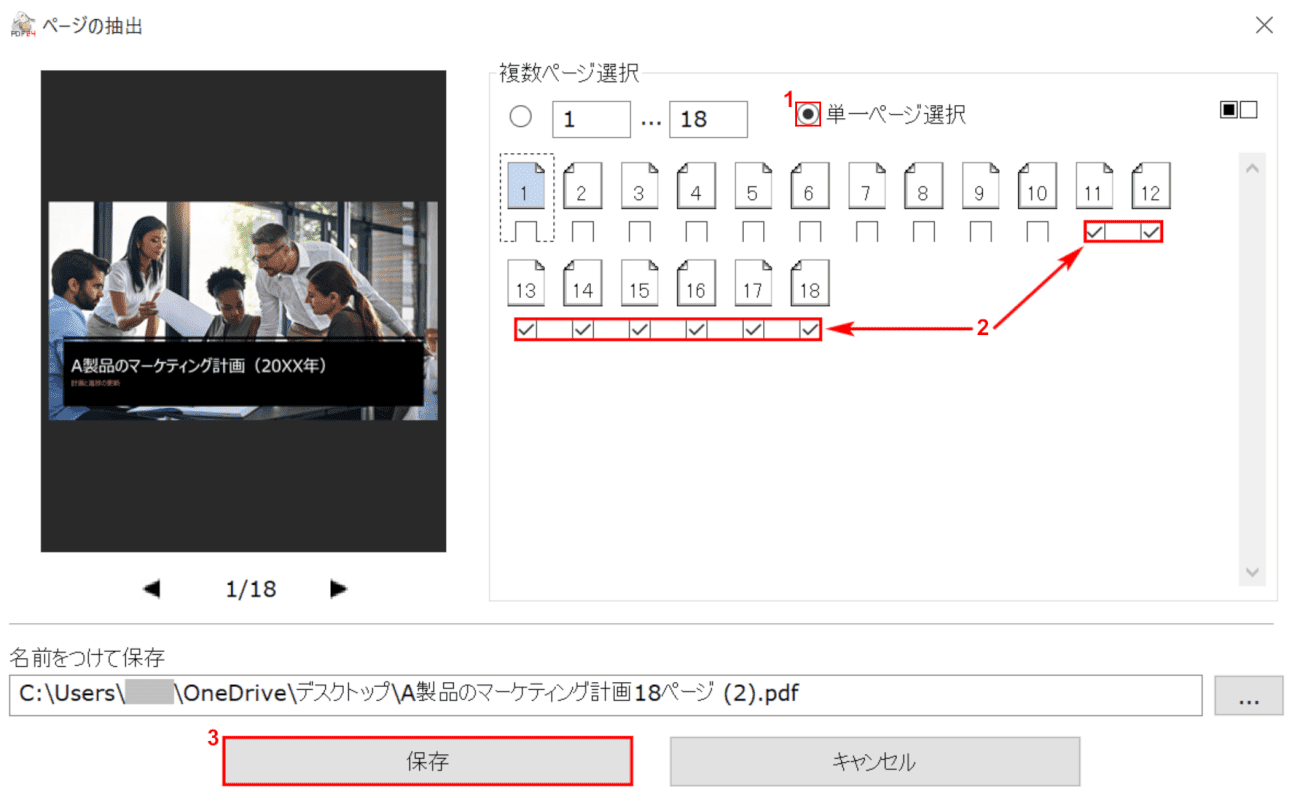Select the page 3 icon
1300x800 pixels.
640,186
